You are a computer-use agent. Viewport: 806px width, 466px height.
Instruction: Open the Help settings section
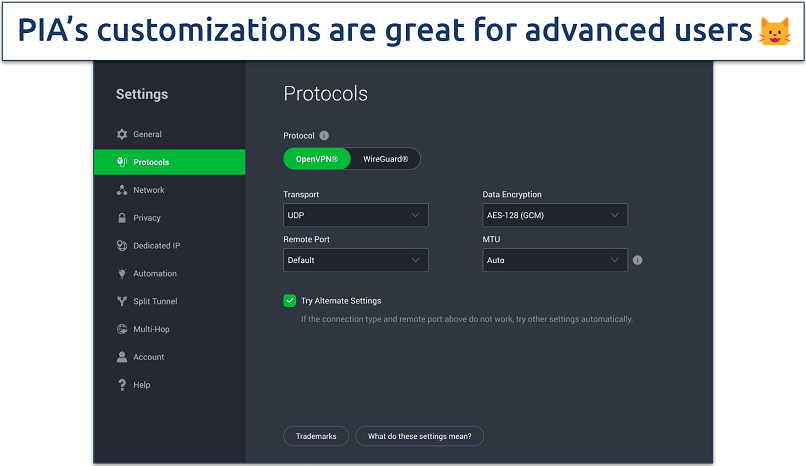[141, 385]
